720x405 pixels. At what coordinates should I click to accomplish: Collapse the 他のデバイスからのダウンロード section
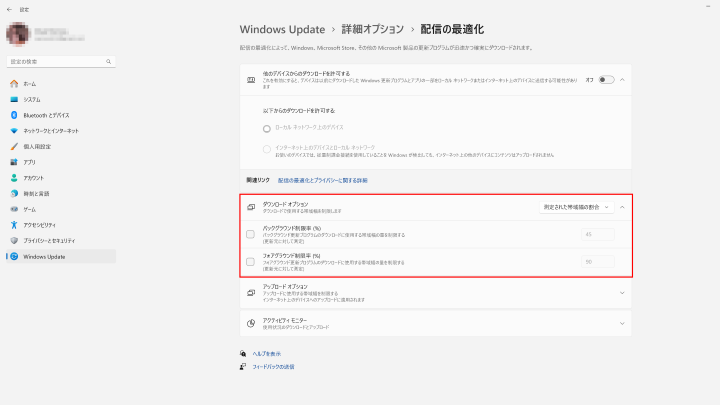pyautogui.click(x=622, y=80)
